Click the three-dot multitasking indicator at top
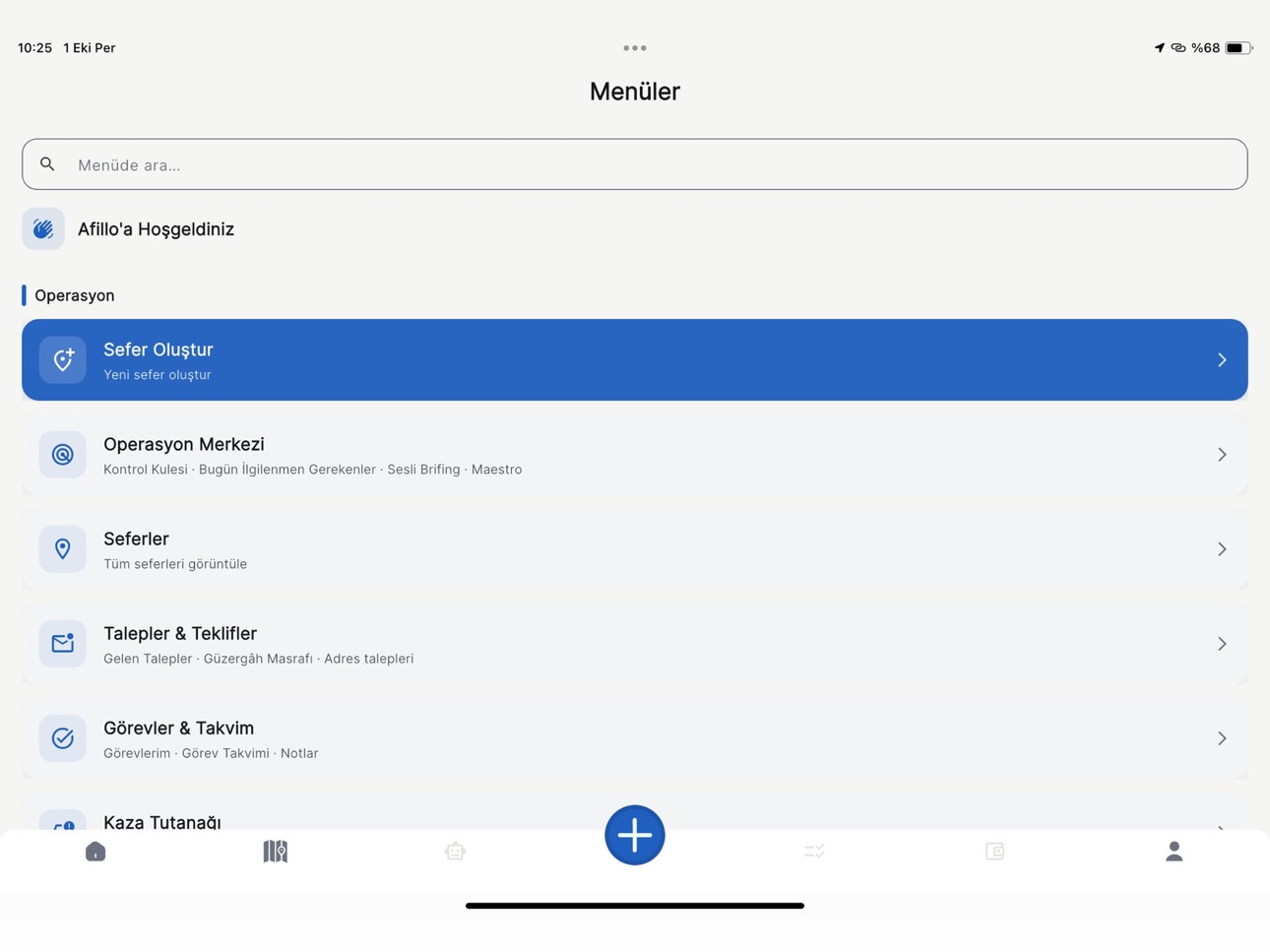The width and height of the screenshot is (1270, 952). 635,47
